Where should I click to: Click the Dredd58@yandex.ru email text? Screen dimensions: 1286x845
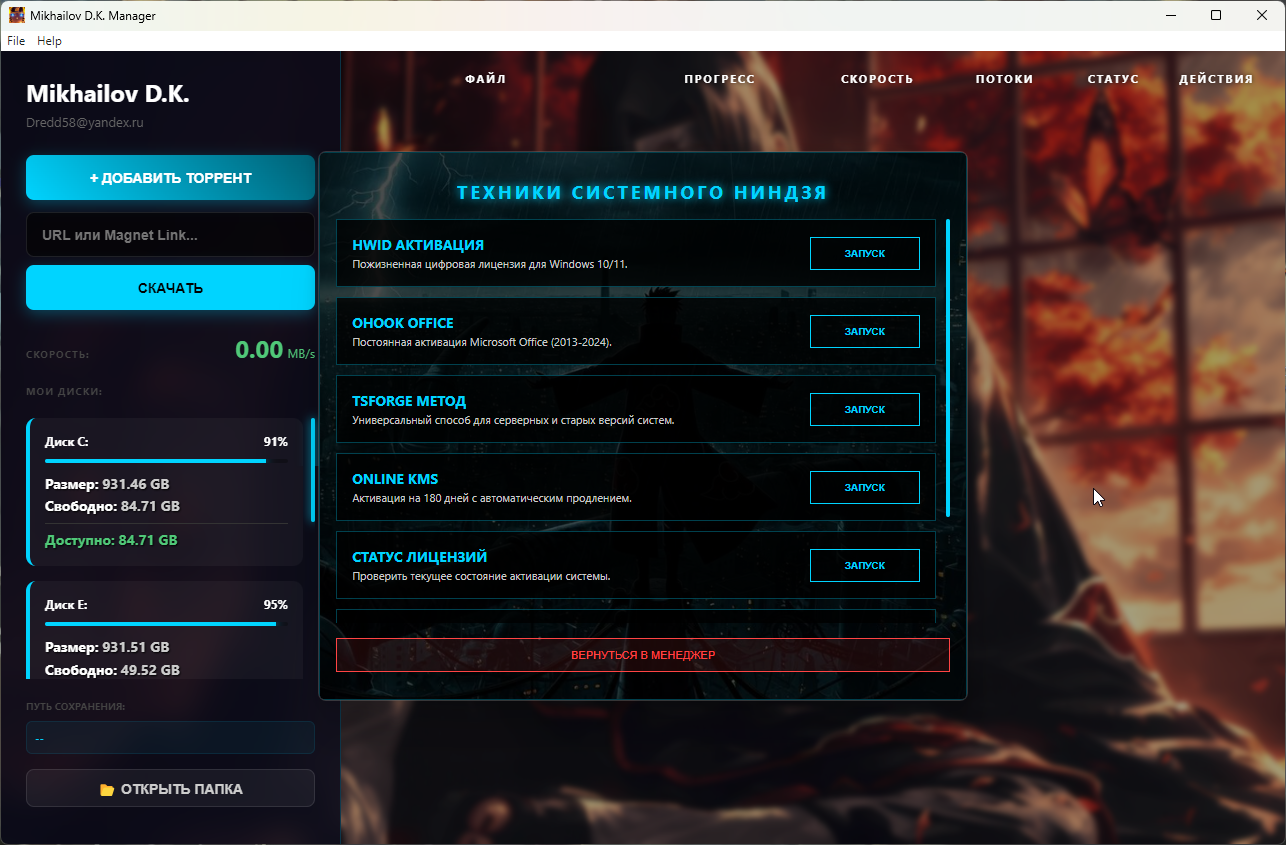[85, 123]
